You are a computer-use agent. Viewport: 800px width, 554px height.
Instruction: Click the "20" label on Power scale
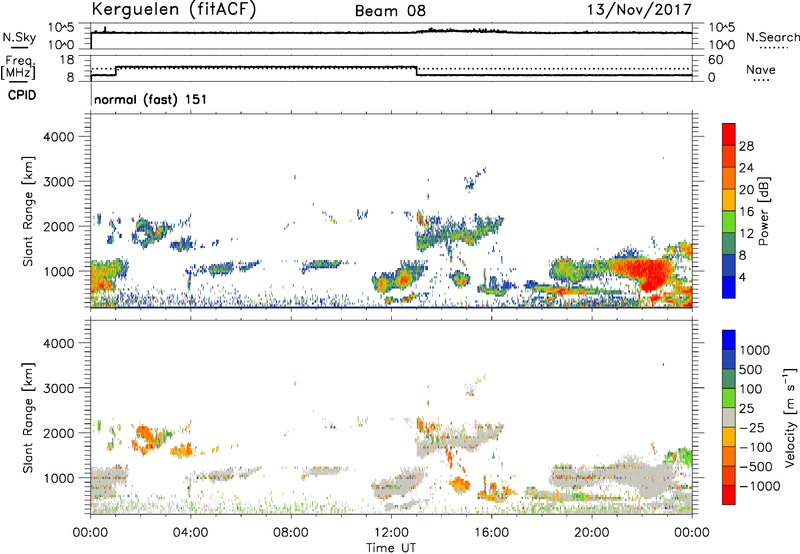pos(746,190)
